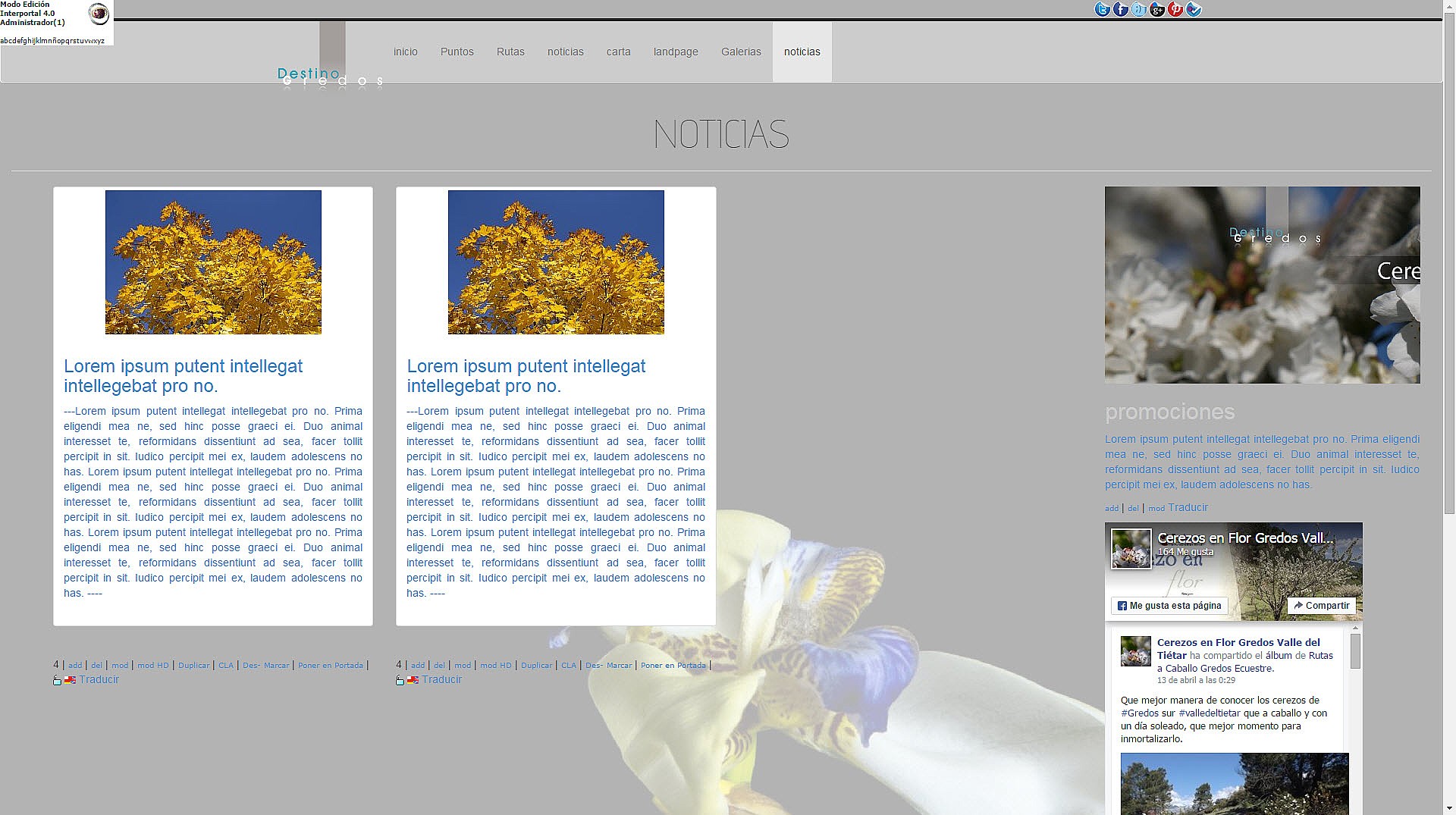The width and height of the screenshot is (1456, 815).
Task: Click 'del' link under first news card
Action: pyautogui.click(x=96, y=666)
